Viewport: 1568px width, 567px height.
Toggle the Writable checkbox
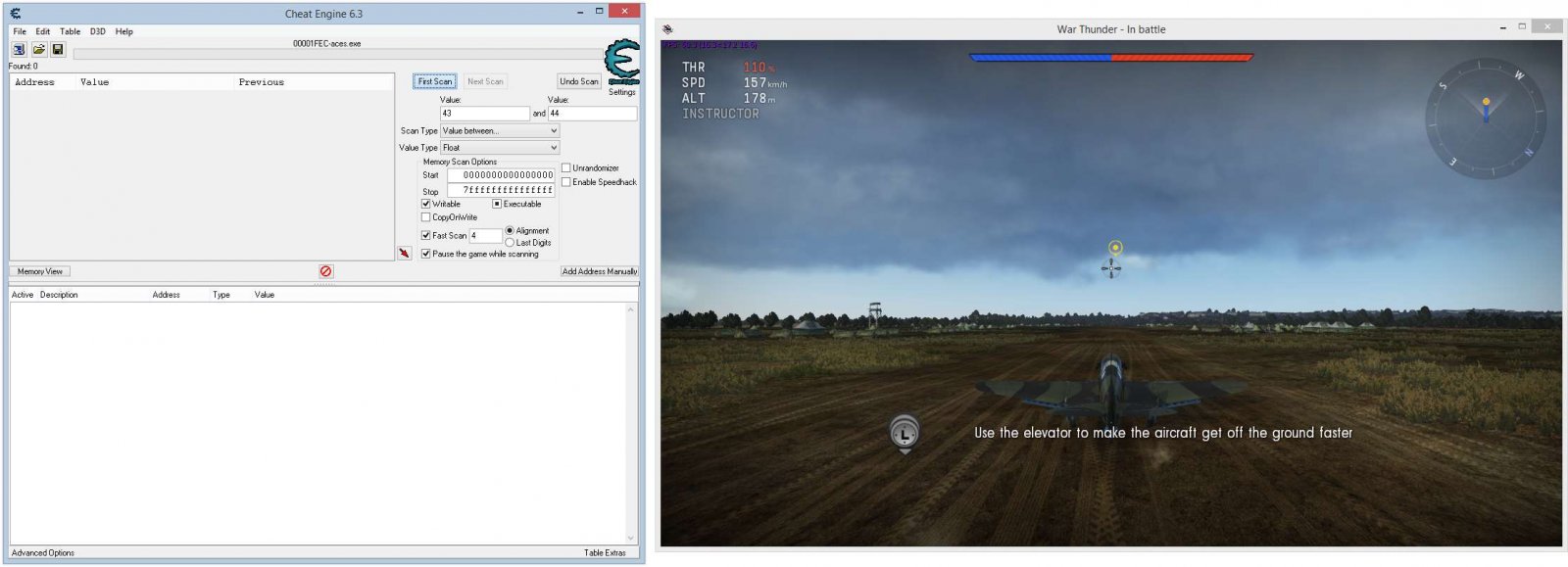tap(425, 204)
